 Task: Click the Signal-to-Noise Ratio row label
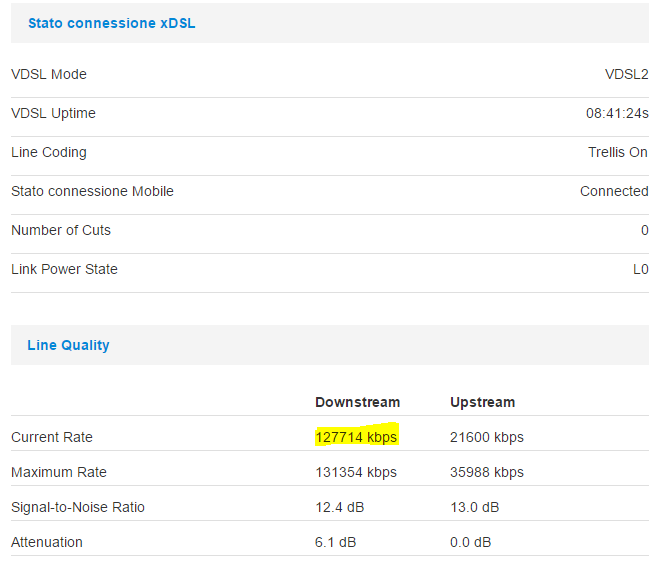(x=78, y=507)
